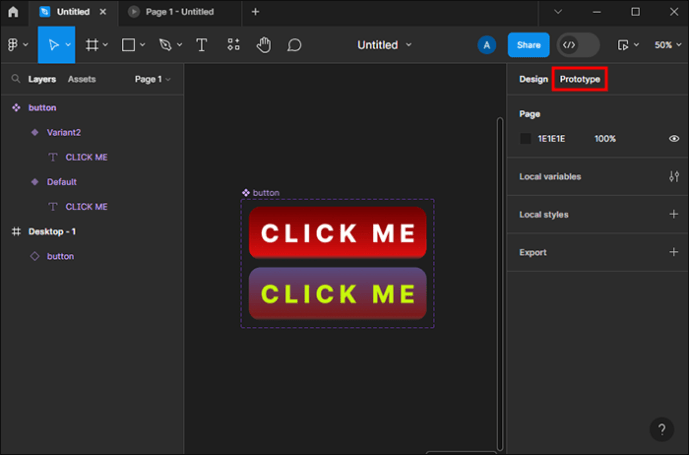Switch to the Layers tab
The image size is (689, 455).
tap(42, 79)
